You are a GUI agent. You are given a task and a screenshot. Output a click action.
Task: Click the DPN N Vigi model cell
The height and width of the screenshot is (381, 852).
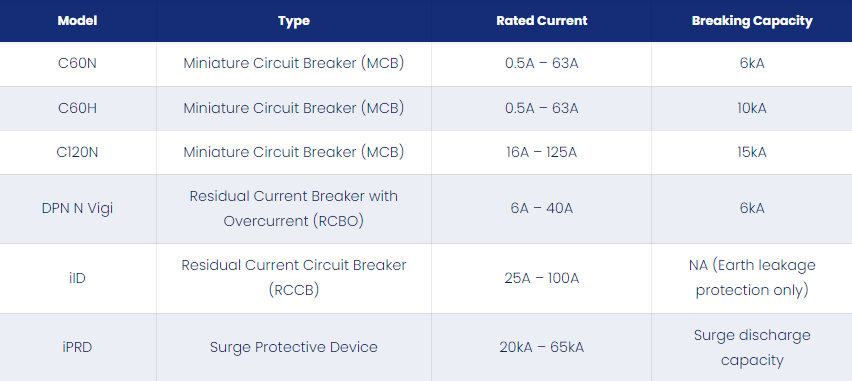[x=78, y=209]
